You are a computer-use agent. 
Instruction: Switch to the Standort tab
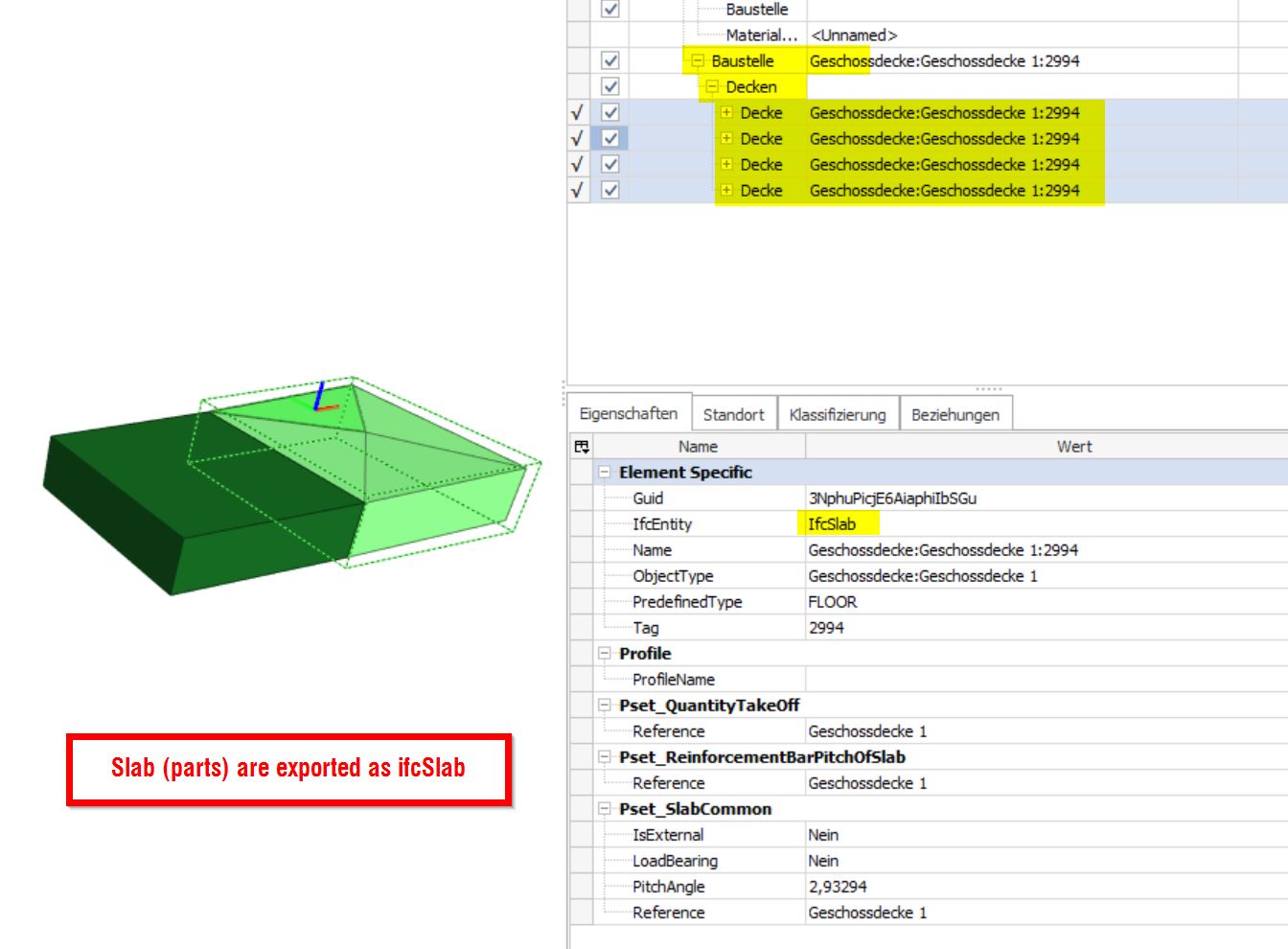734,413
